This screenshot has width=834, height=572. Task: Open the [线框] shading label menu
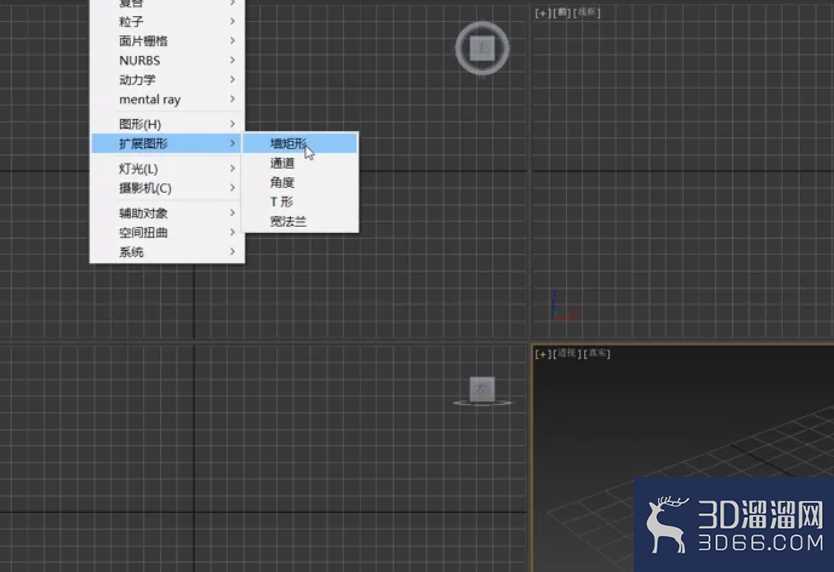pos(587,12)
